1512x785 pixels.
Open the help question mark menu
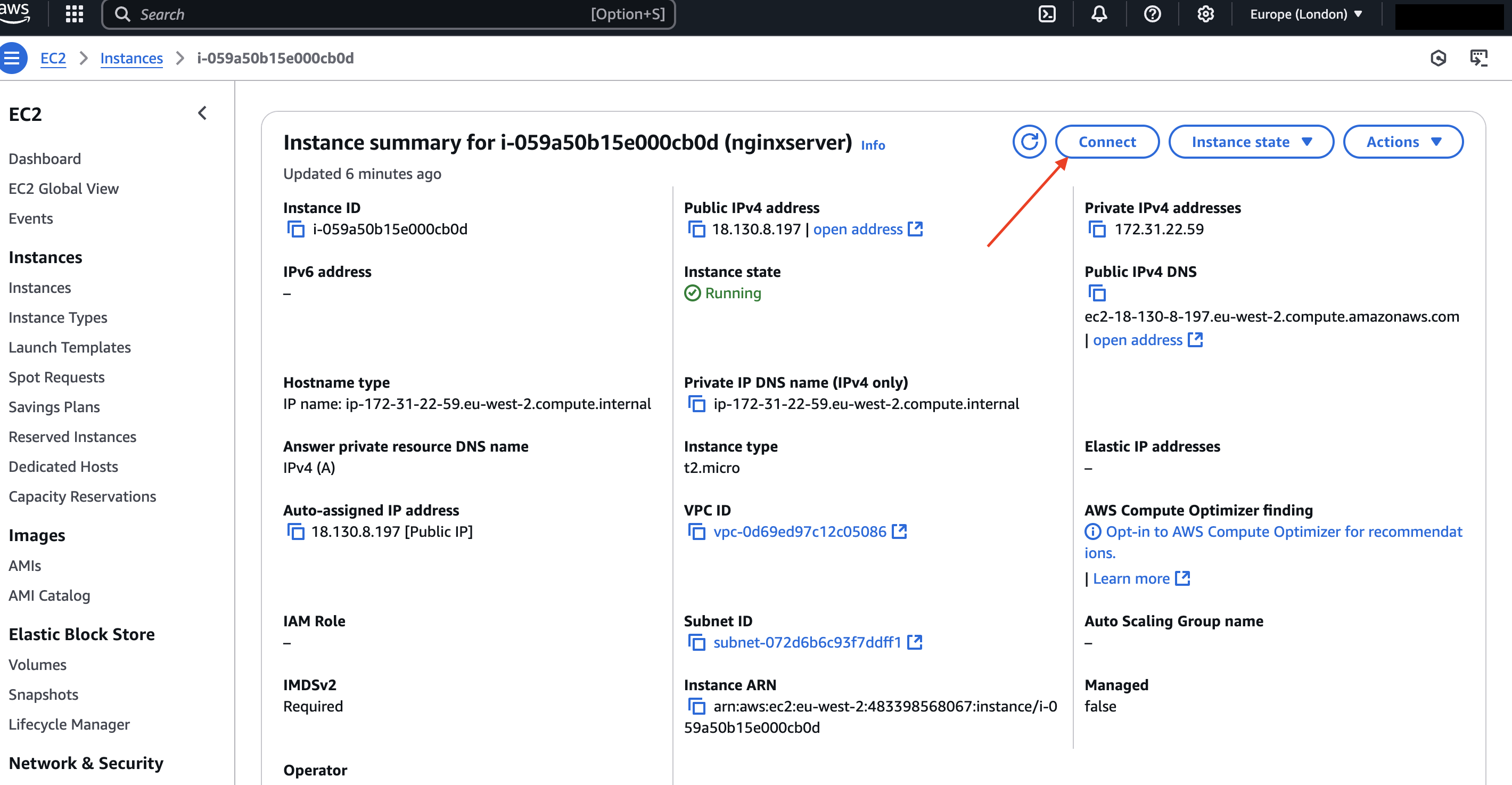(1152, 14)
